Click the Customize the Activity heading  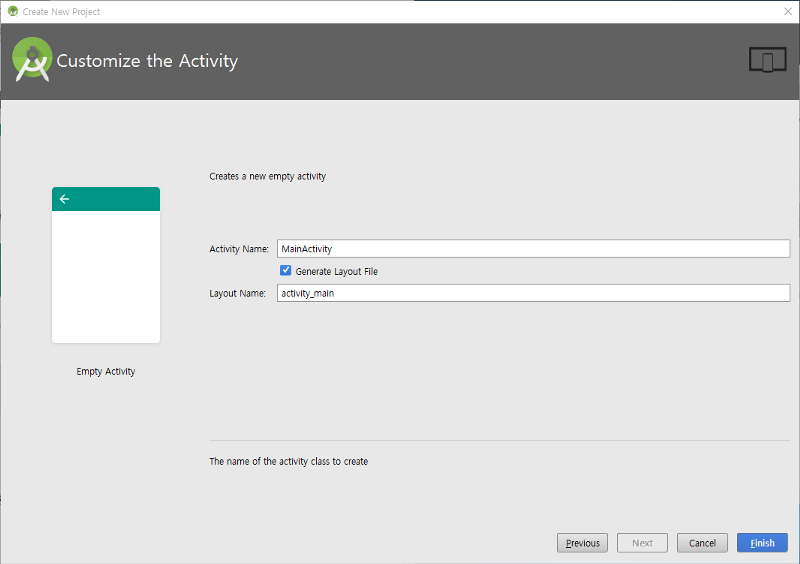point(147,61)
